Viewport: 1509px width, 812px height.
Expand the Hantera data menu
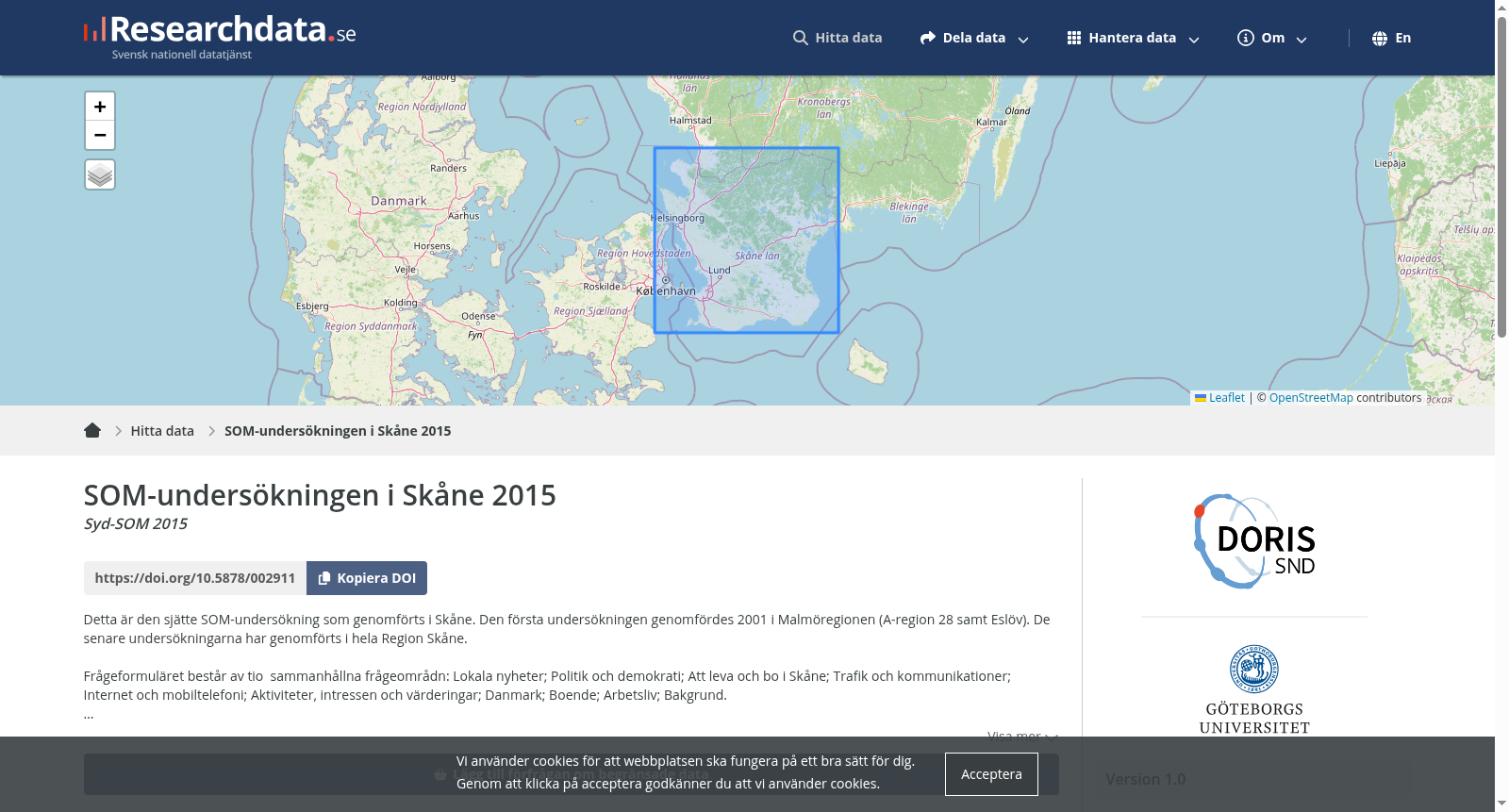pos(1133,38)
